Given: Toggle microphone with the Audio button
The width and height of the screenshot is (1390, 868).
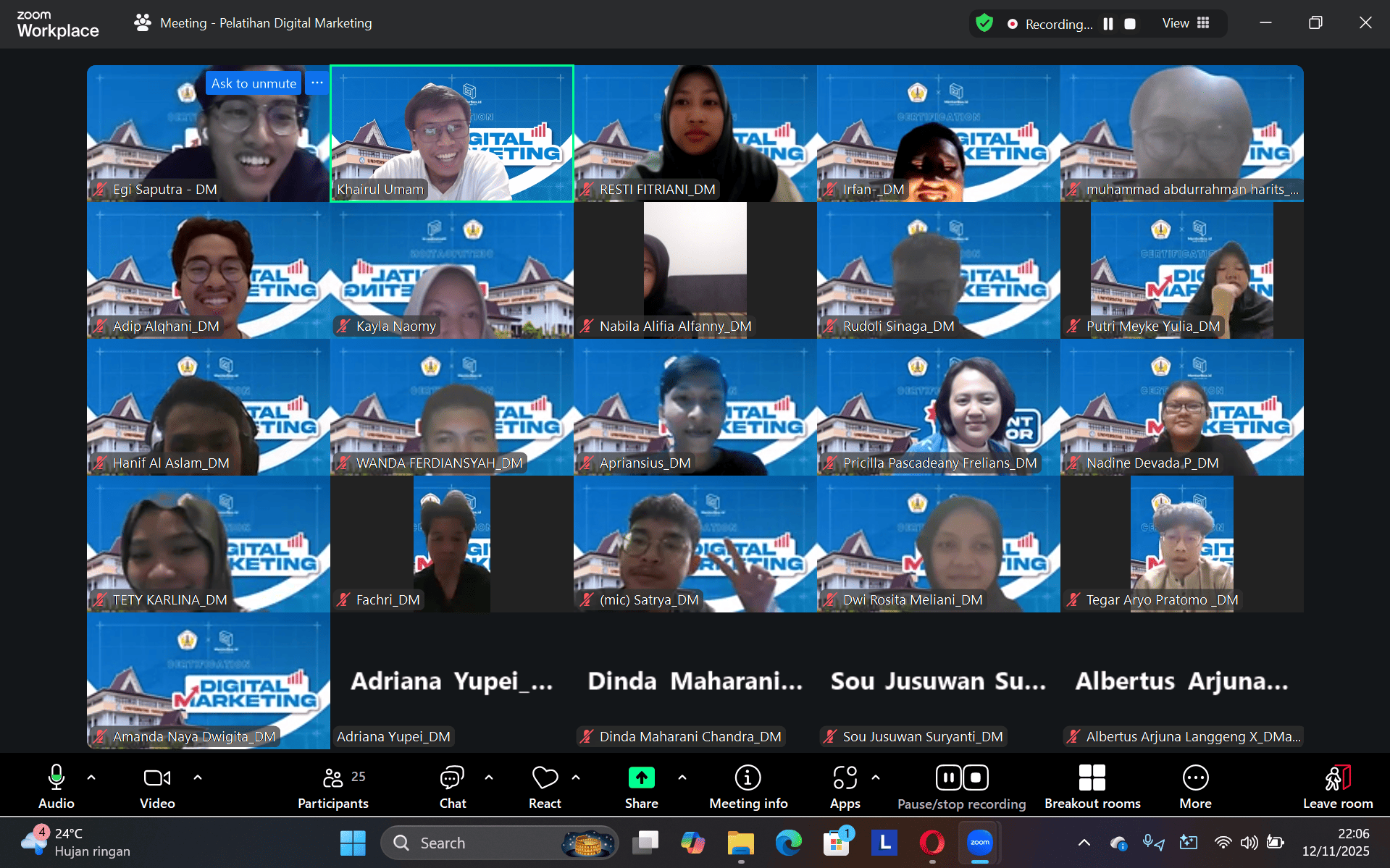Looking at the screenshot, I should [56, 787].
